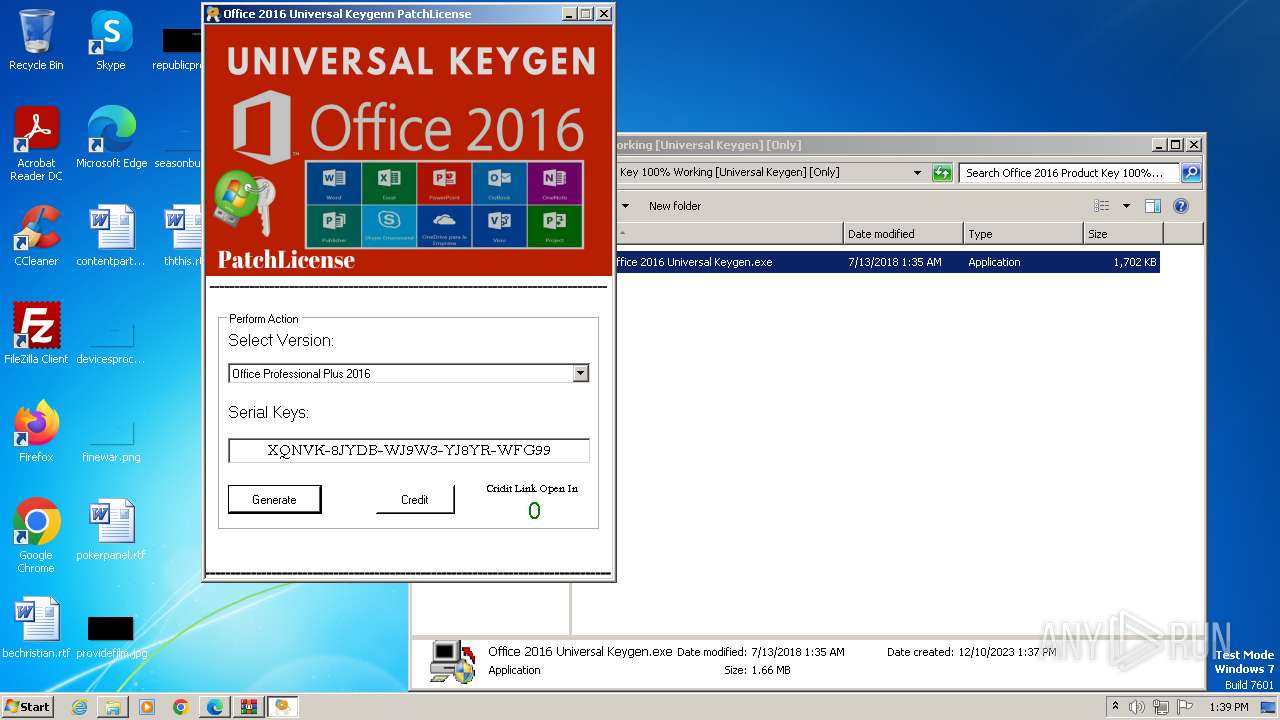
Task: Expand the toolbar arrow left of New folder
Action: 626,206
